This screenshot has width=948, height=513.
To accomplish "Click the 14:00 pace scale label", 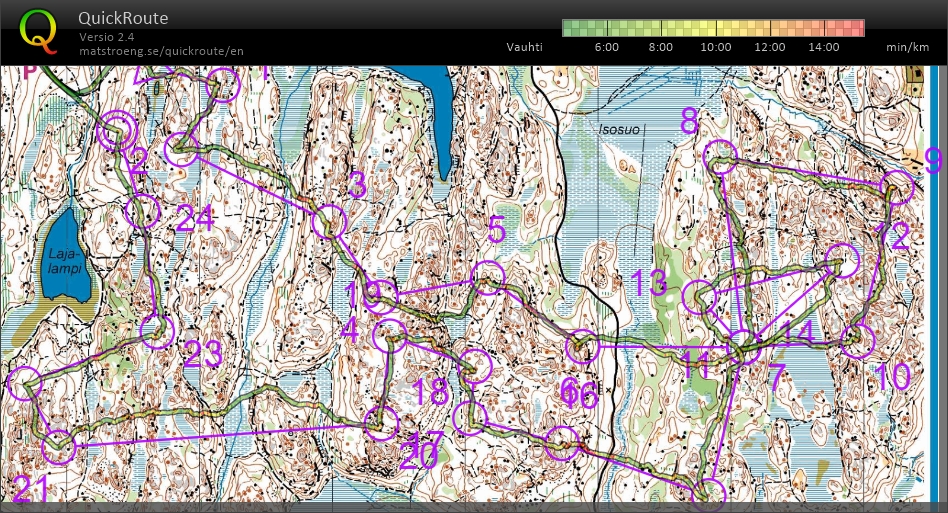I will pyautogui.click(x=826, y=47).
